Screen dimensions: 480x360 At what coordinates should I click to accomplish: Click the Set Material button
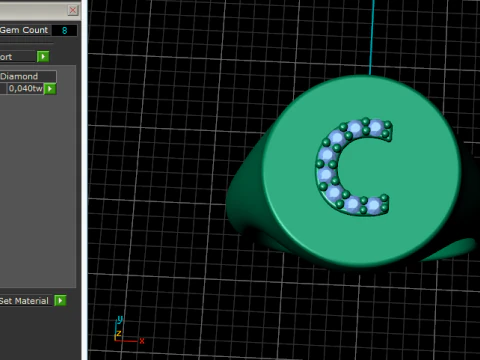point(26,301)
